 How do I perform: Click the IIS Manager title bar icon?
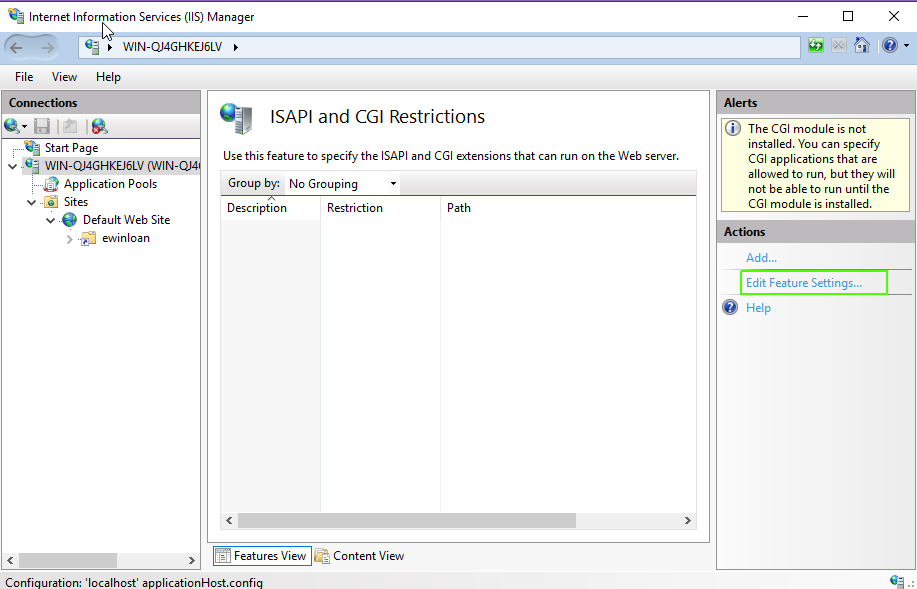(x=16, y=16)
